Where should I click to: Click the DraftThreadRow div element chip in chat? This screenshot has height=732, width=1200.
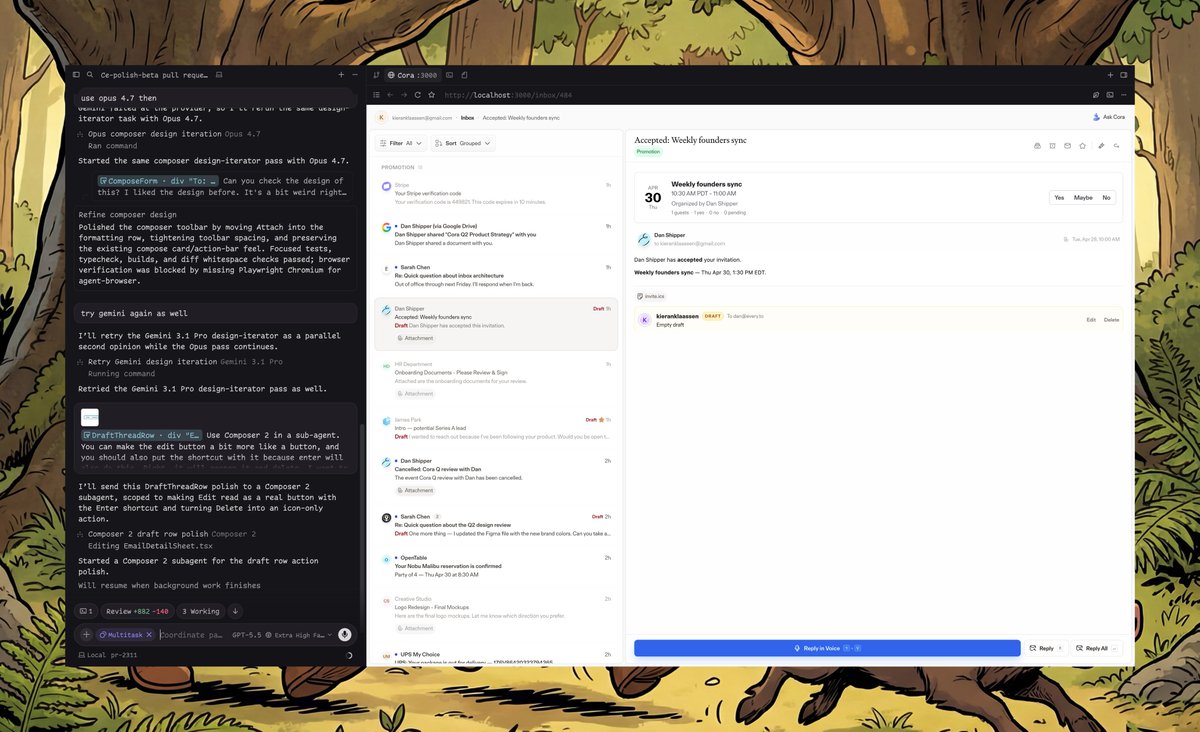coord(142,435)
